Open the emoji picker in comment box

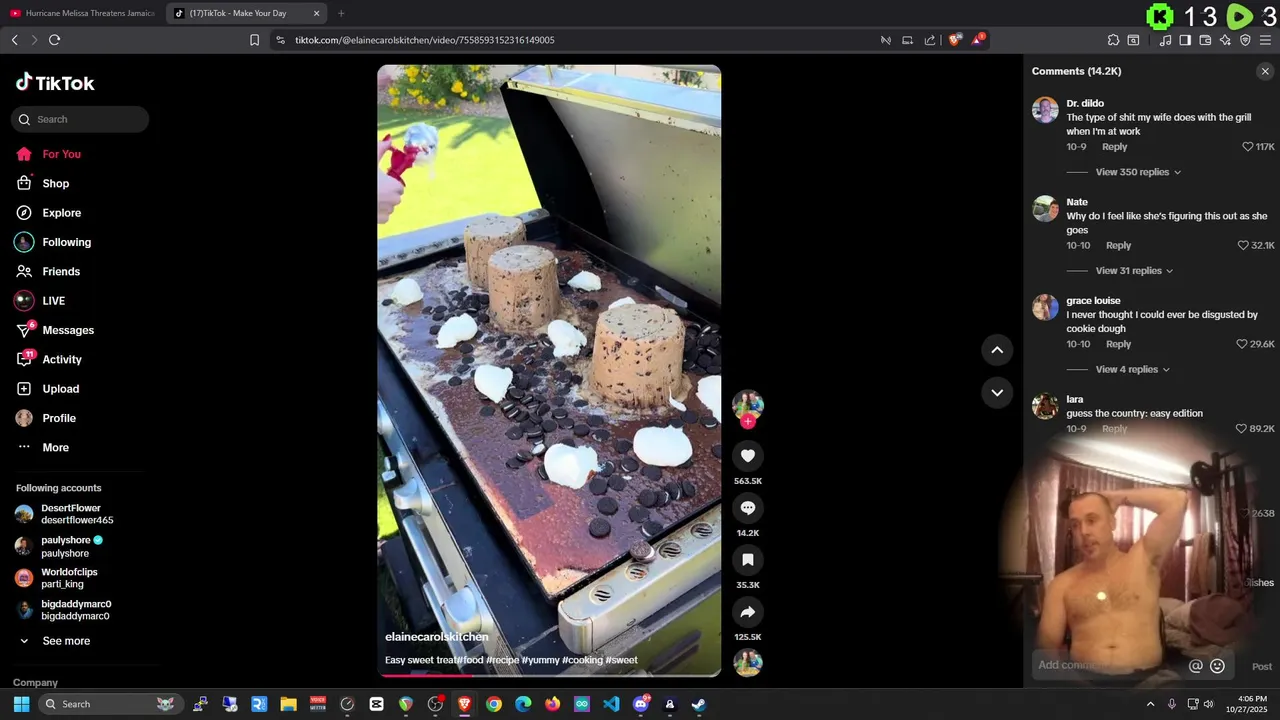pos(1217,666)
